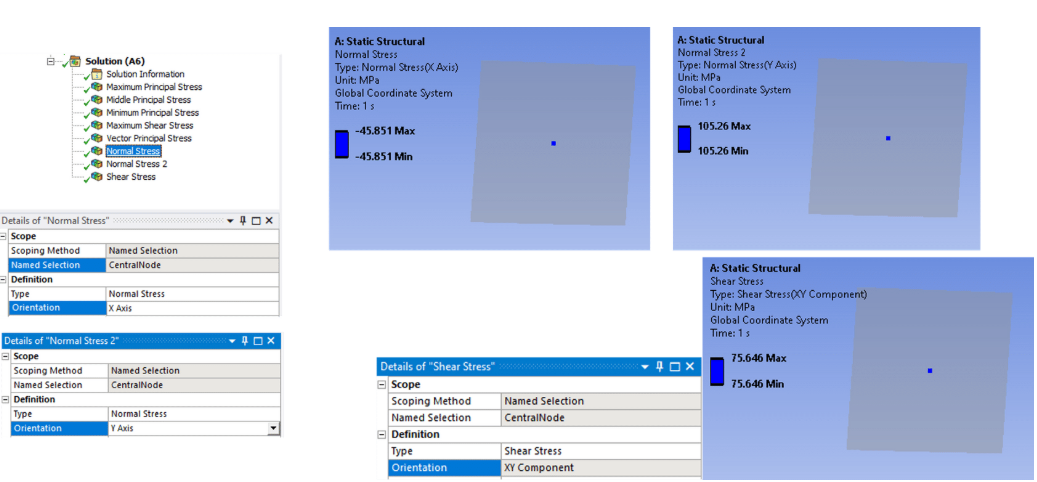
Task: Maximize the Details of "Normal Stress" panel
Action: [x=256, y=220]
